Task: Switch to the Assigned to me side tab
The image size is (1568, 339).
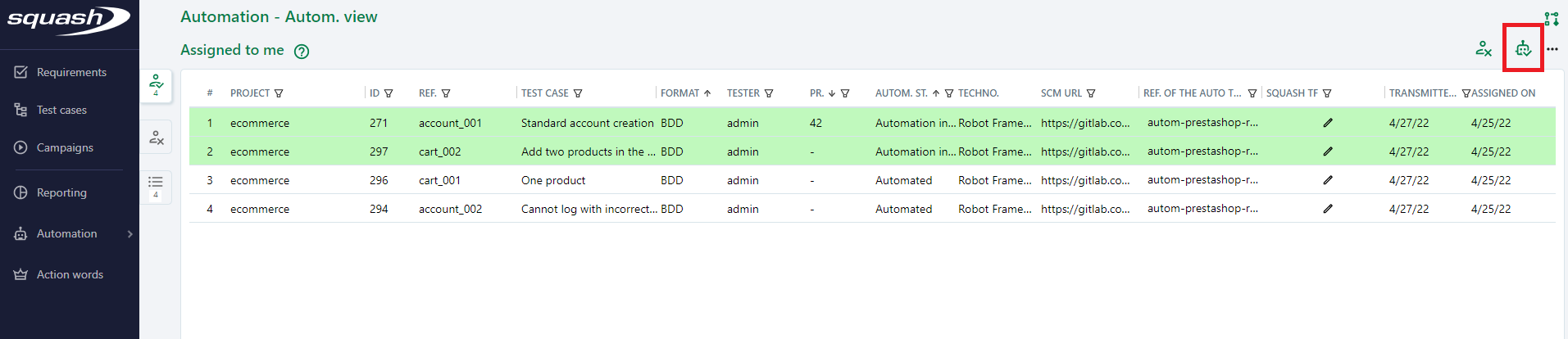Action: (x=156, y=85)
